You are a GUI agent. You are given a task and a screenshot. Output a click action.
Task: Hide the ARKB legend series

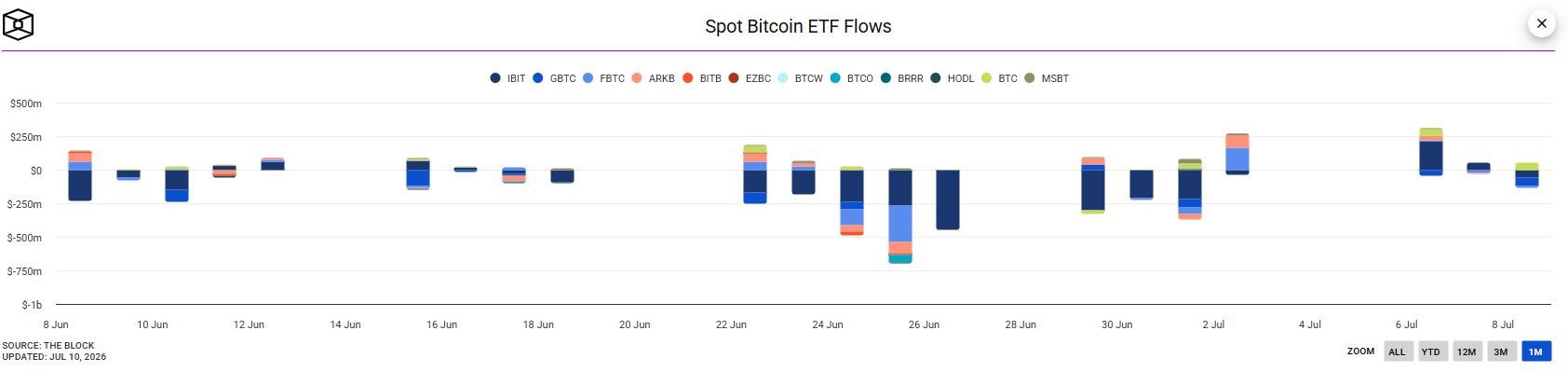653,78
